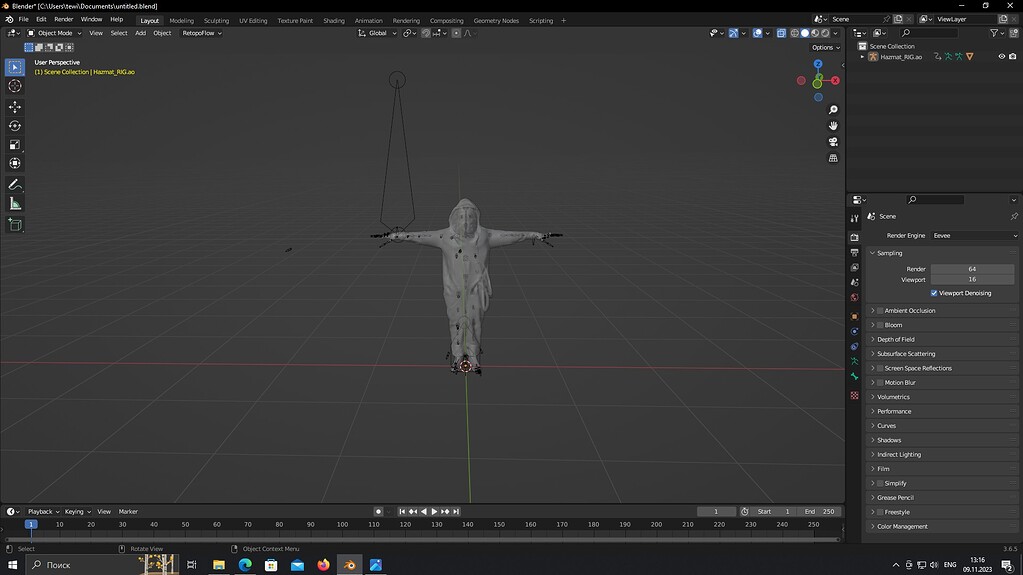Open the Render Engine Eevee dropdown
Viewport: 1023px width, 575px height.
pyautogui.click(x=974, y=236)
